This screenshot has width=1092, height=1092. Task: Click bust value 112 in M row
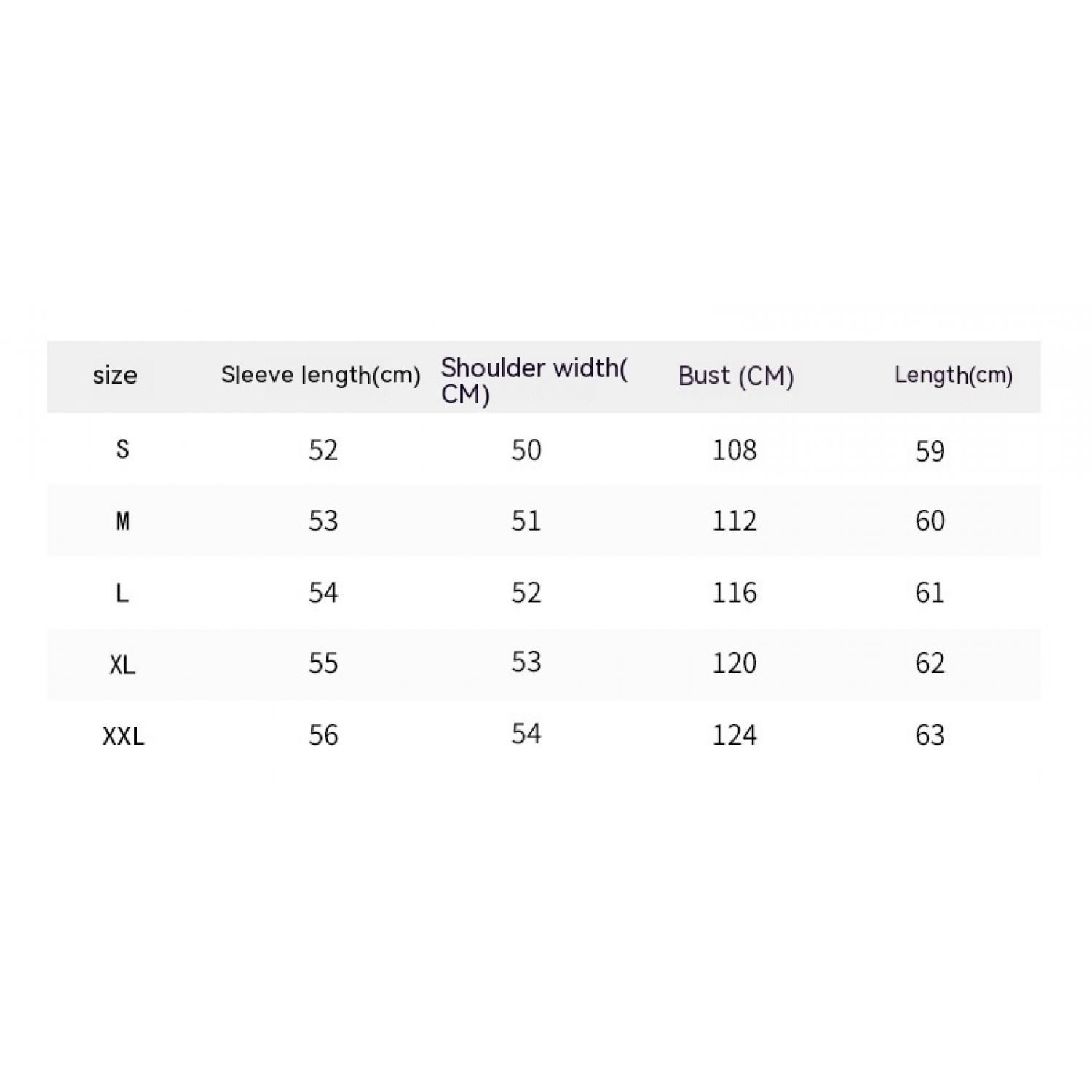pyautogui.click(x=734, y=521)
